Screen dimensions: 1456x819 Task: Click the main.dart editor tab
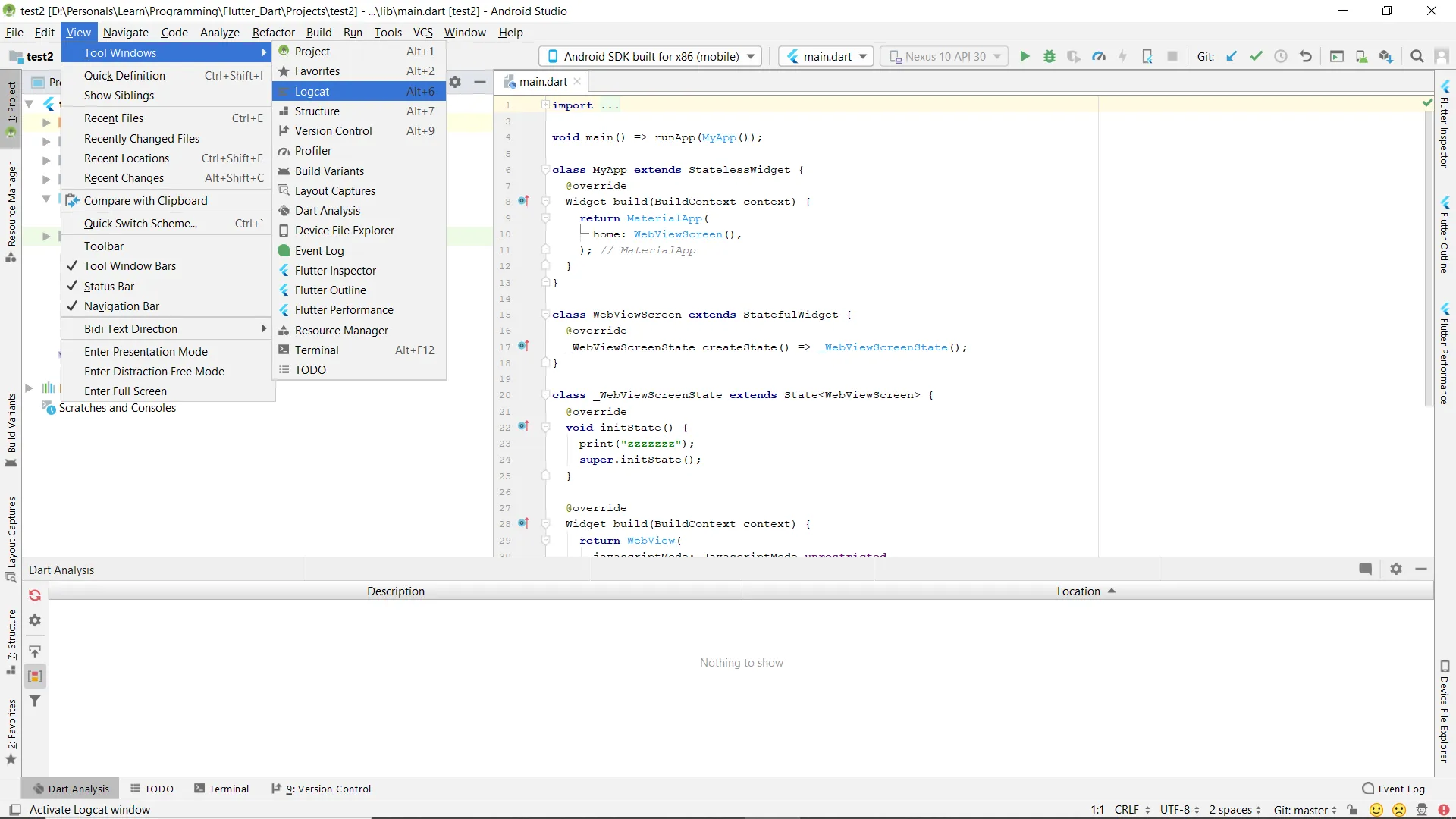point(543,81)
